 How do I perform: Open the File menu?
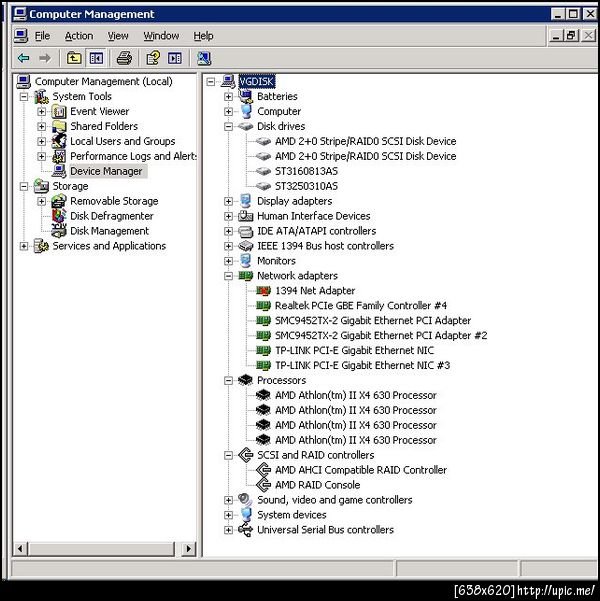click(x=42, y=36)
